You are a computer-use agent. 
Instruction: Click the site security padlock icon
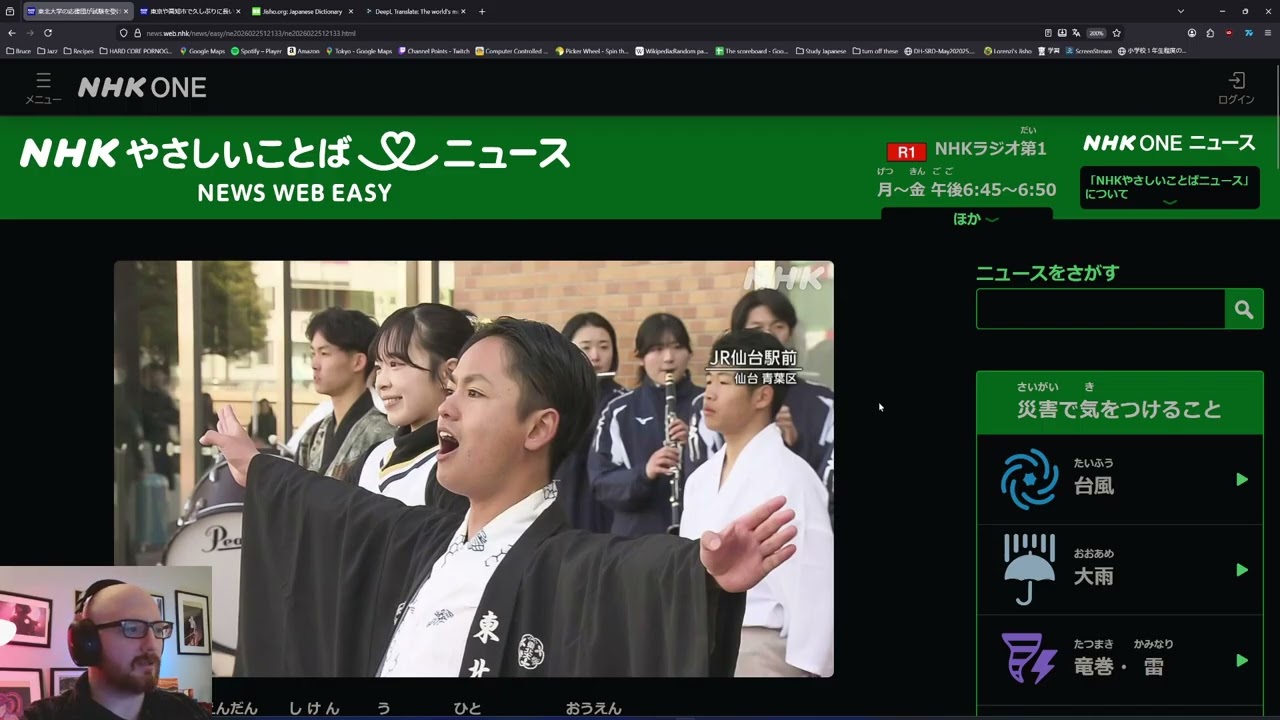(x=137, y=33)
